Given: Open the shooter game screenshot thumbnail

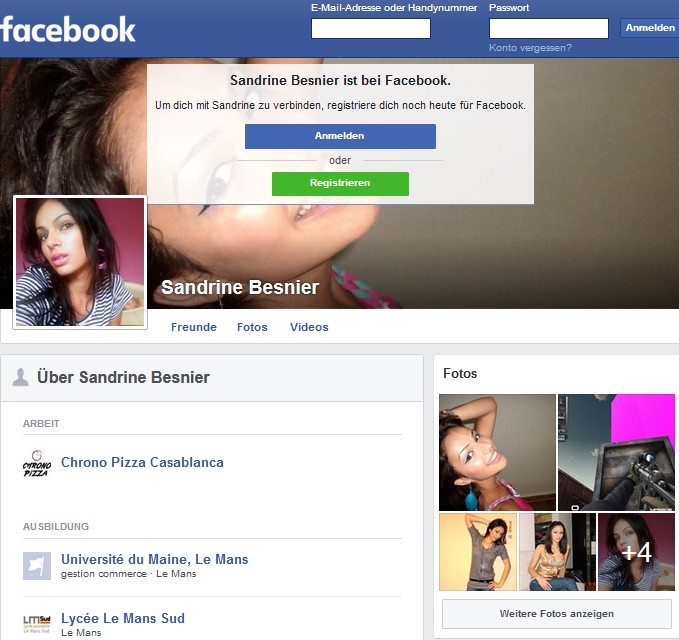Looking at the screenshot, I should click(x=616, y=452).
